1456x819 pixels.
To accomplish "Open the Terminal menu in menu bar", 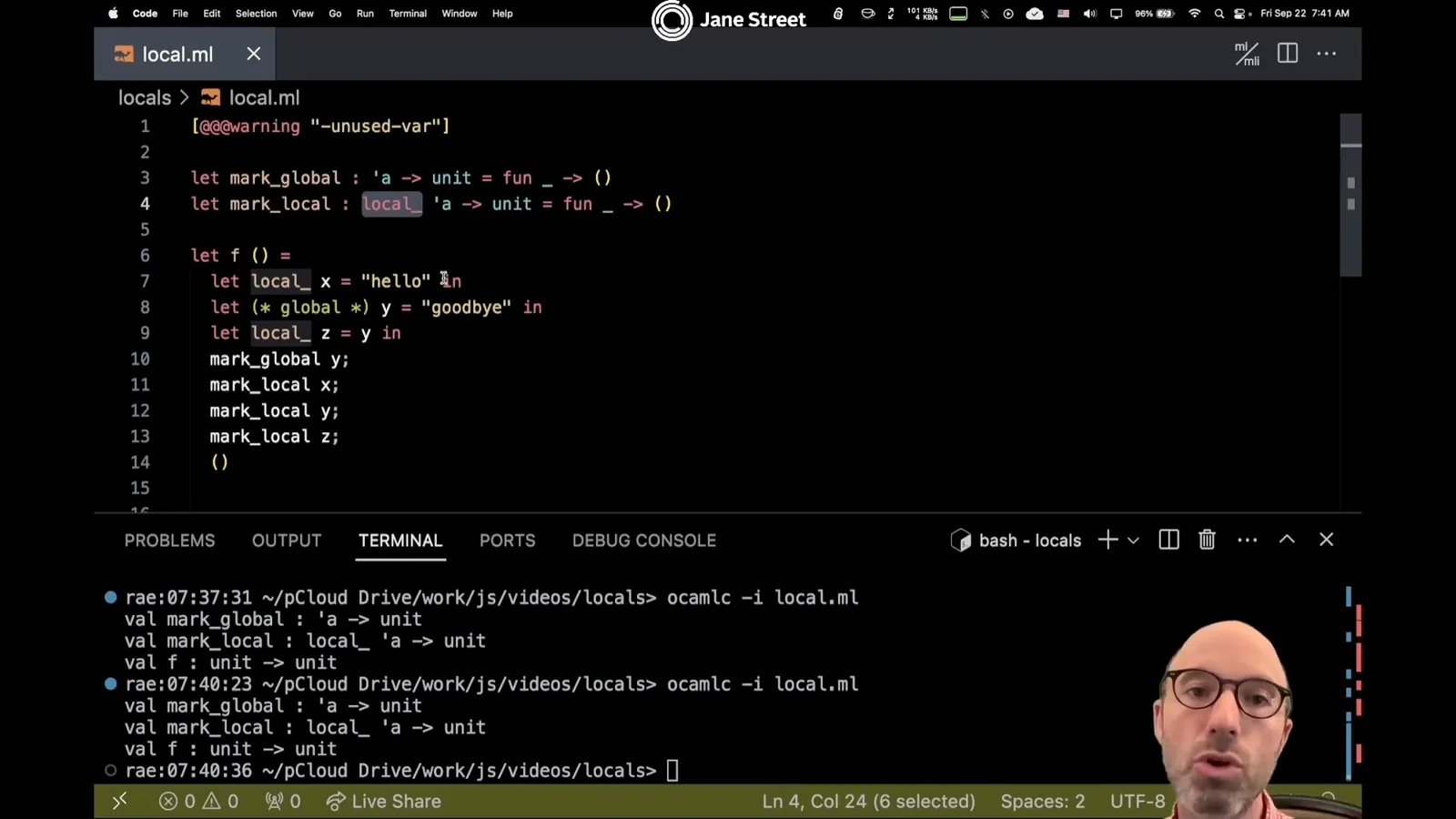I will (408, 14).
